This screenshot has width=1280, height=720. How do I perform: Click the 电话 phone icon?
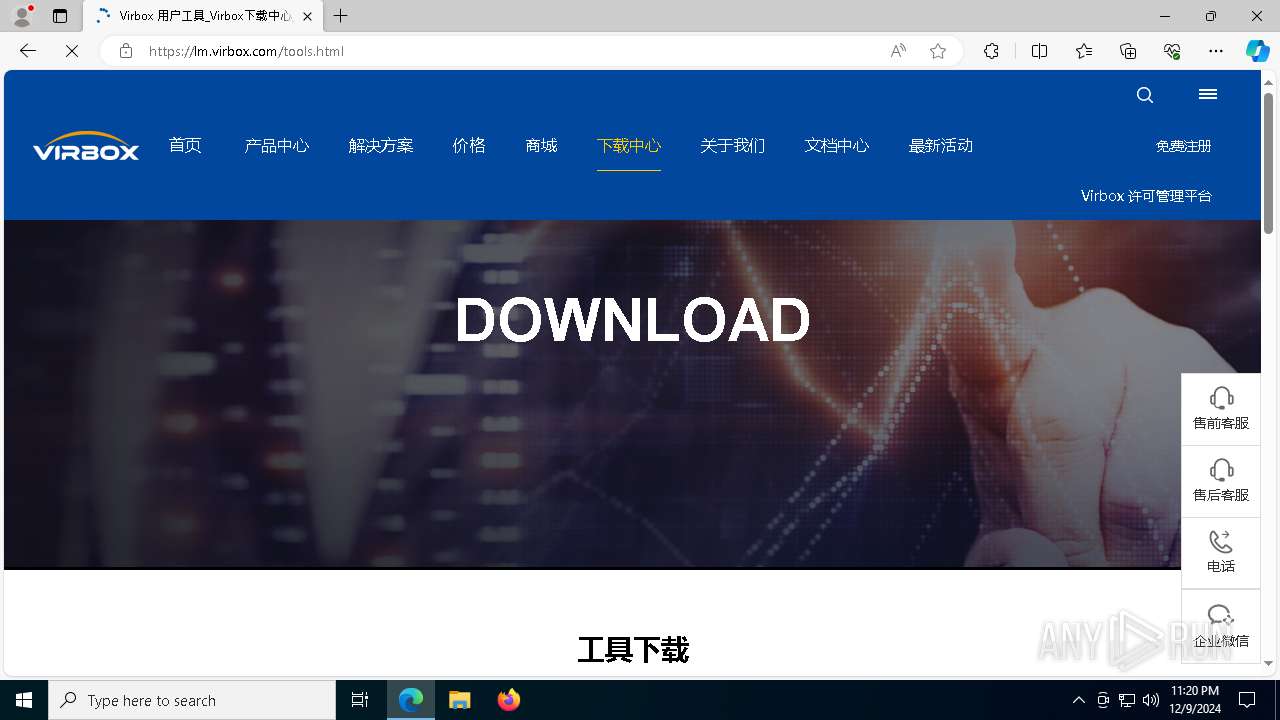pyautogui.click(x=1221, y=541)
